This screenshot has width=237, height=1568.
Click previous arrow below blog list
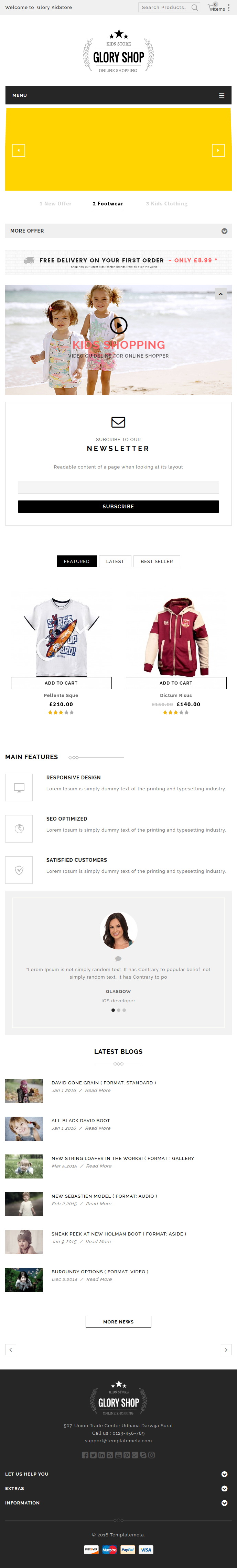pyautogui.click(x=10, y=1350)
